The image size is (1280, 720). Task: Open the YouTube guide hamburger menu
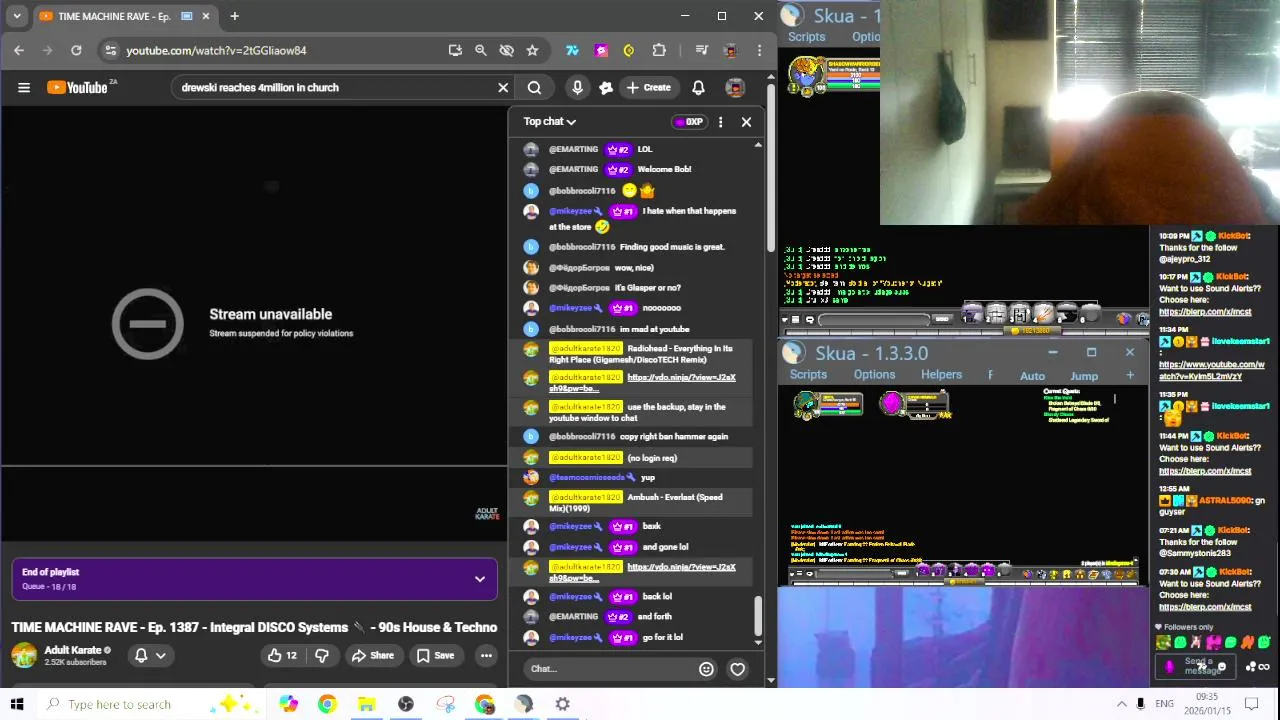[24, 88]
